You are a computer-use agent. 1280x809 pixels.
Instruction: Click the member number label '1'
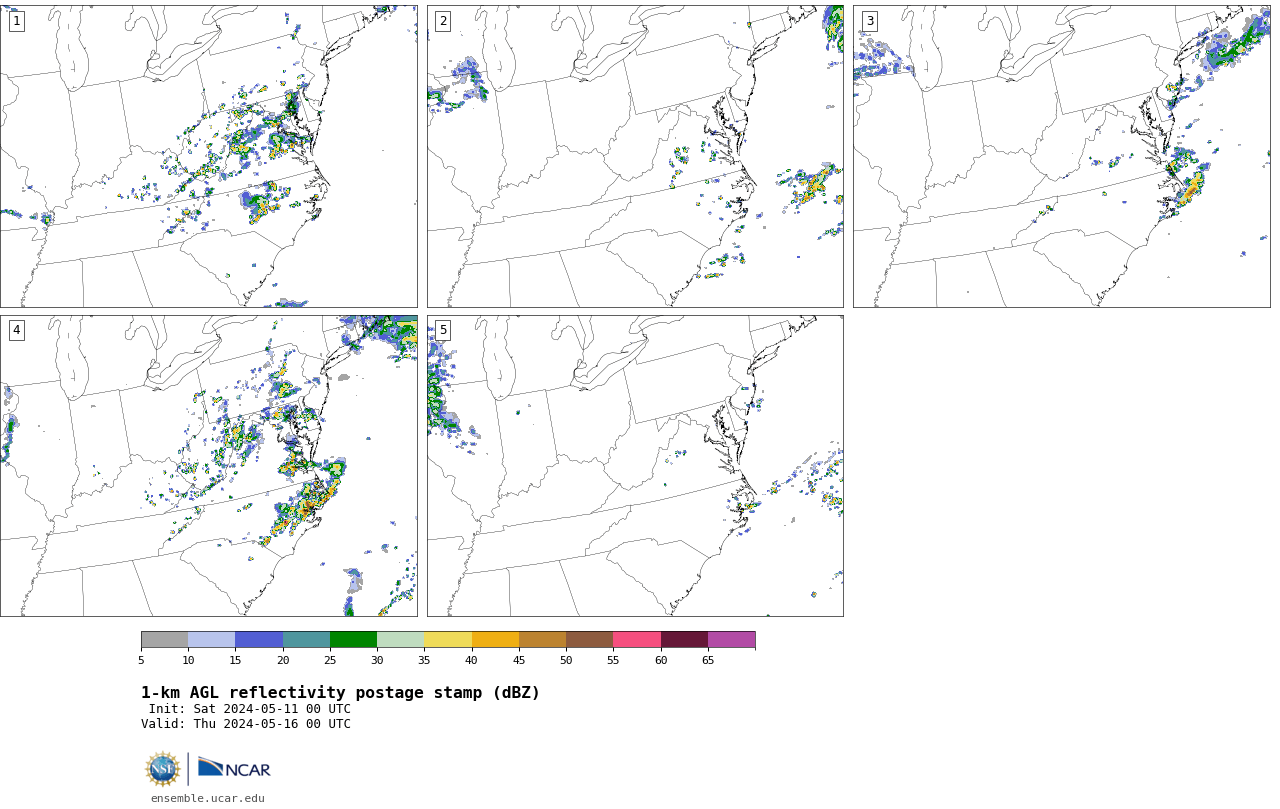tap(16, 21)
